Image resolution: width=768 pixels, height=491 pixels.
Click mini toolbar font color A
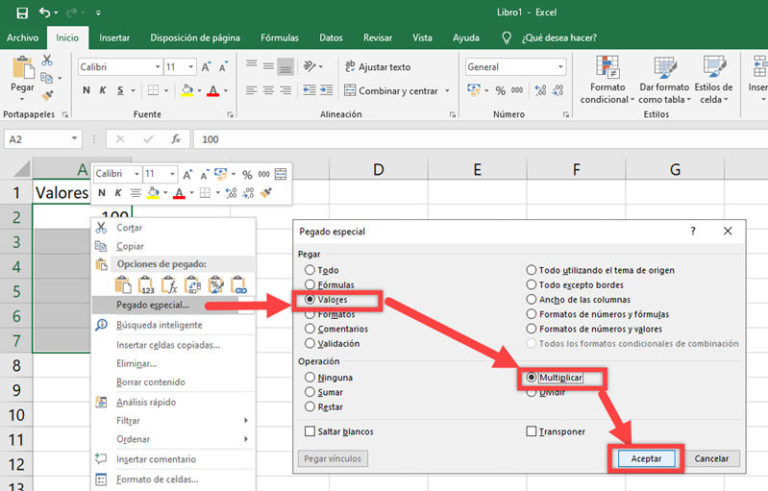point(179,193)
